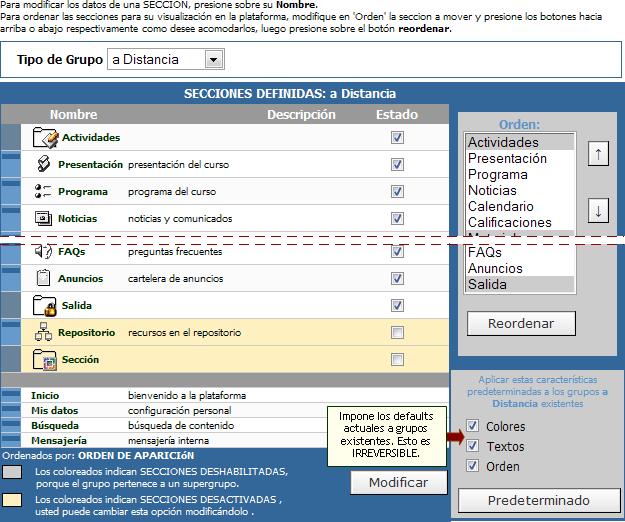Screen dimensions: 625x522
Task: Open the Salida section name link
Action: coord(77,306)
